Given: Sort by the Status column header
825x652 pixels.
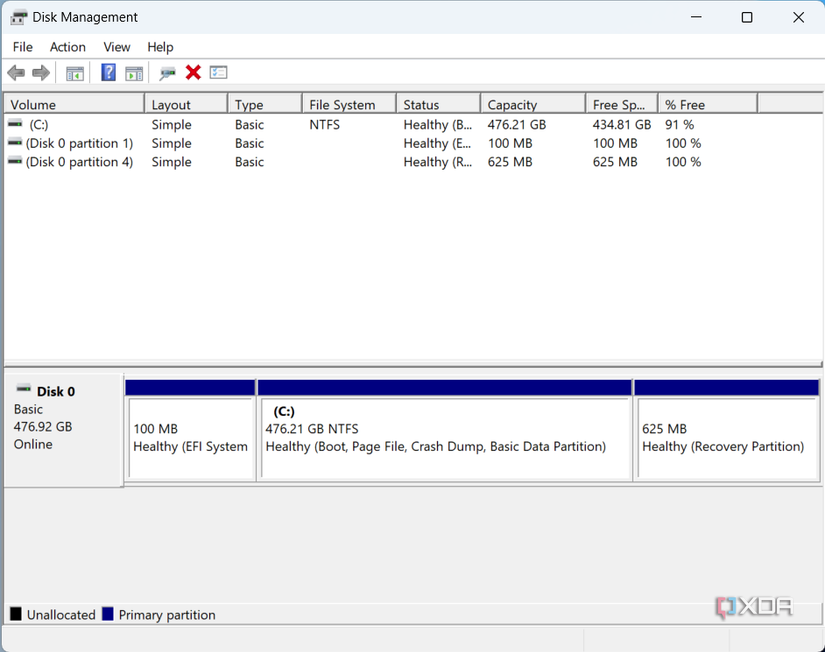Looking at the screenshot, I should (x=438, y=104).
